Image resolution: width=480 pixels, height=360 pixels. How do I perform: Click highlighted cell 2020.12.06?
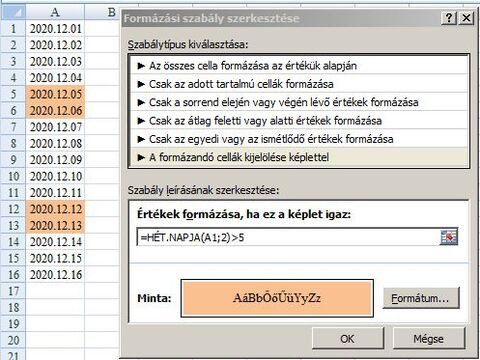click(x=55, y=111)
